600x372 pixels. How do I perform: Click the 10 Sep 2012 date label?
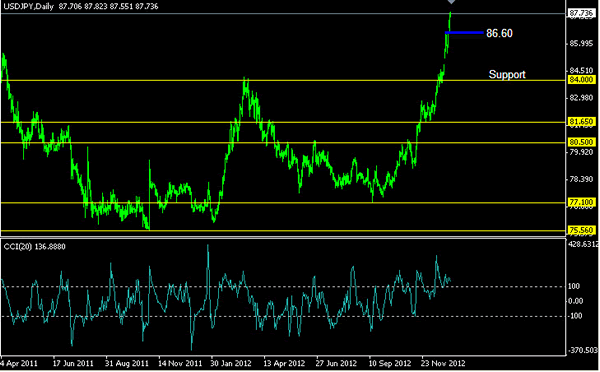coord(390,363)
